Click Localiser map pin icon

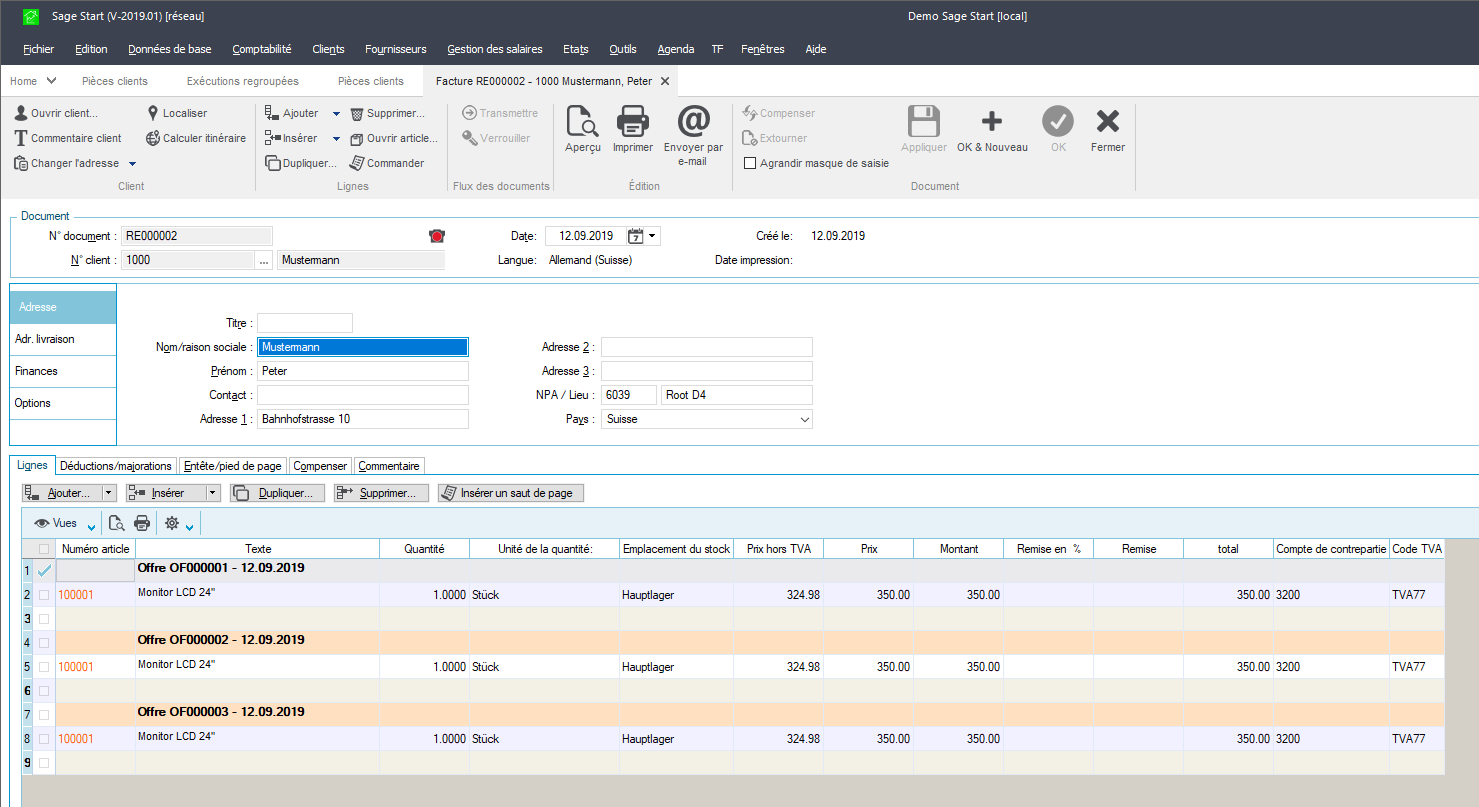(x=153, y=113)
